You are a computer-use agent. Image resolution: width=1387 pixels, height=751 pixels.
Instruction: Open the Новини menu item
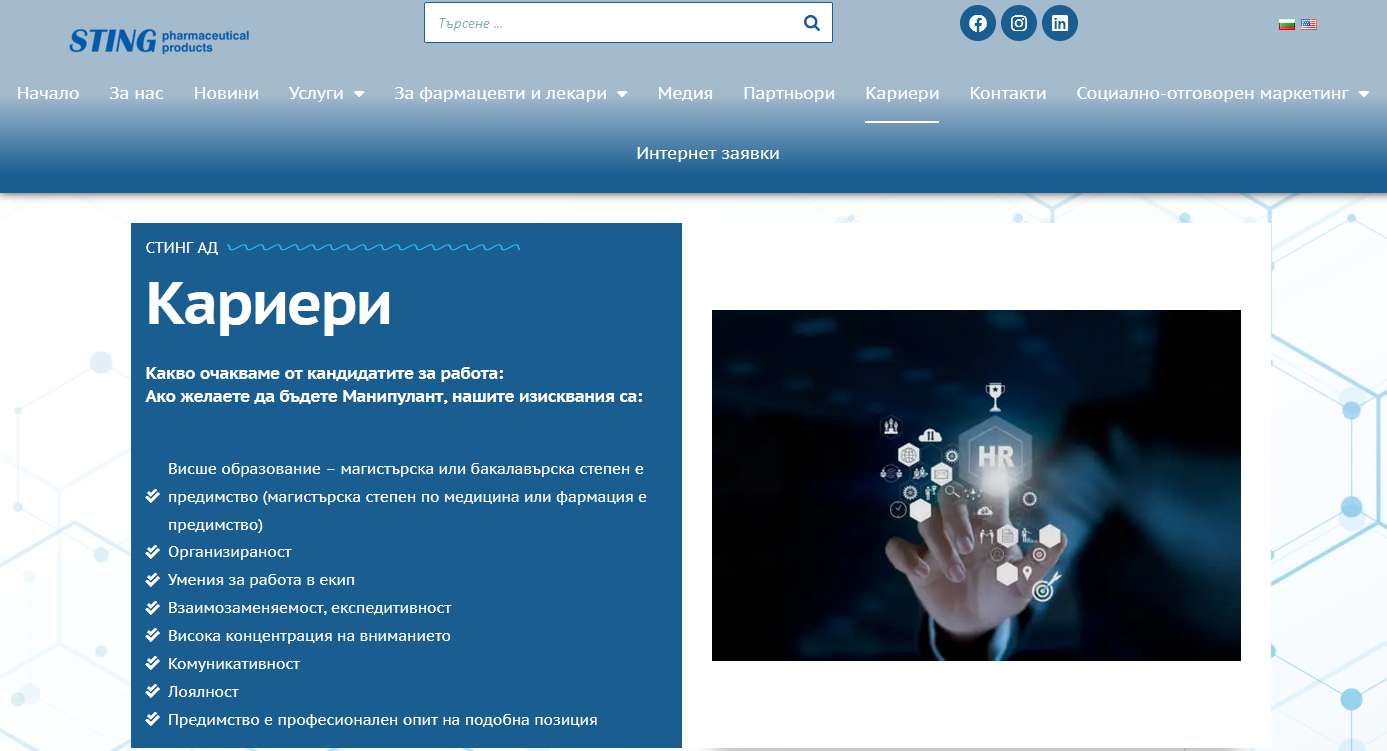(x=226, y=93)
